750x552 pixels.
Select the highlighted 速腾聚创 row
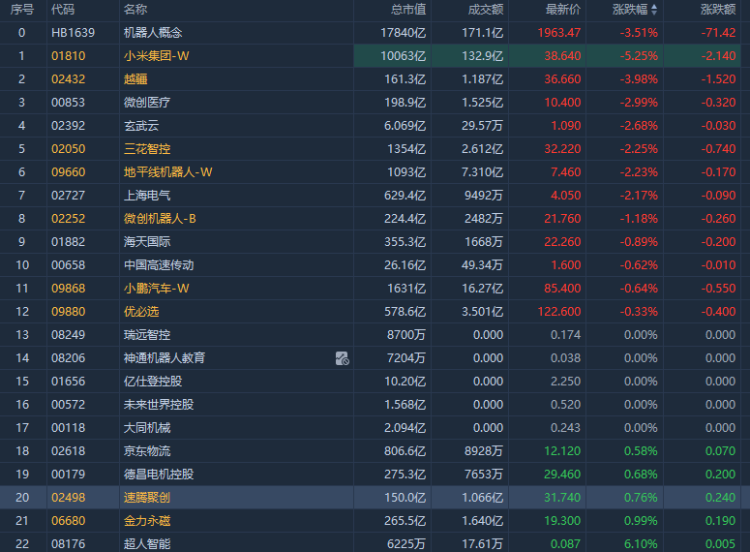145,497
